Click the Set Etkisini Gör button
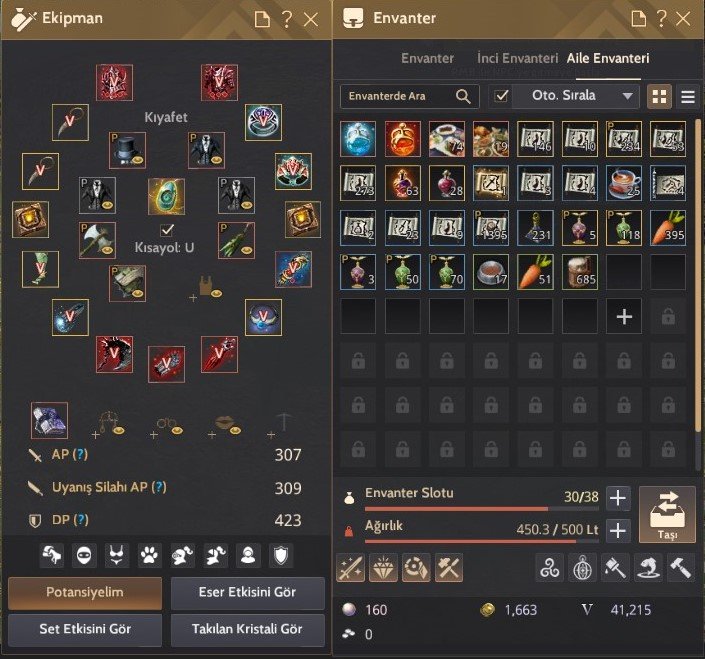 point(85,629)
